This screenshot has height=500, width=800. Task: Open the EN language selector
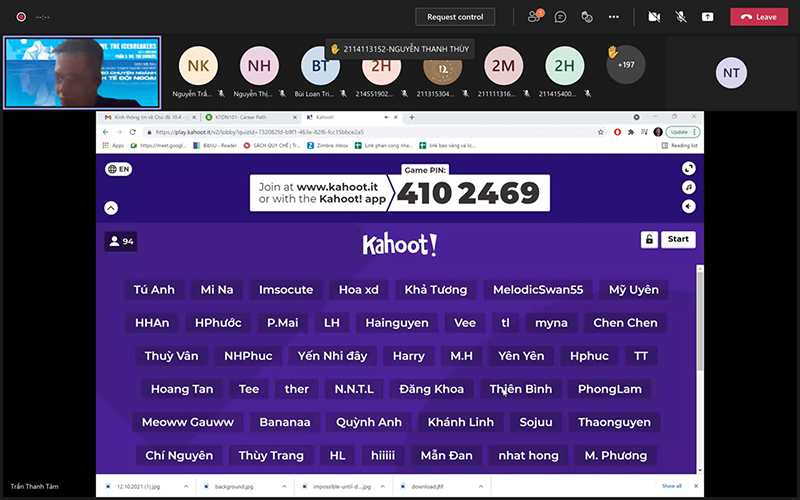pos(118,169)
